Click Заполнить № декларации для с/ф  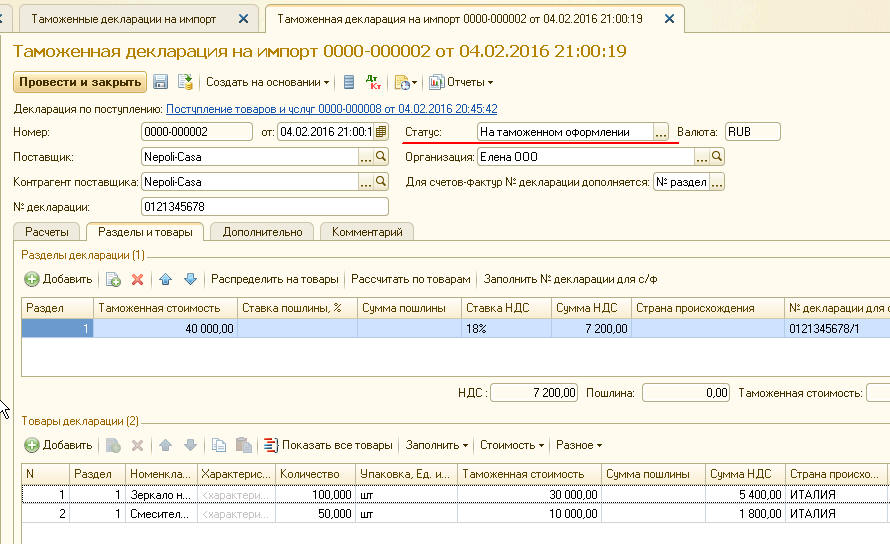click(570, 279)
